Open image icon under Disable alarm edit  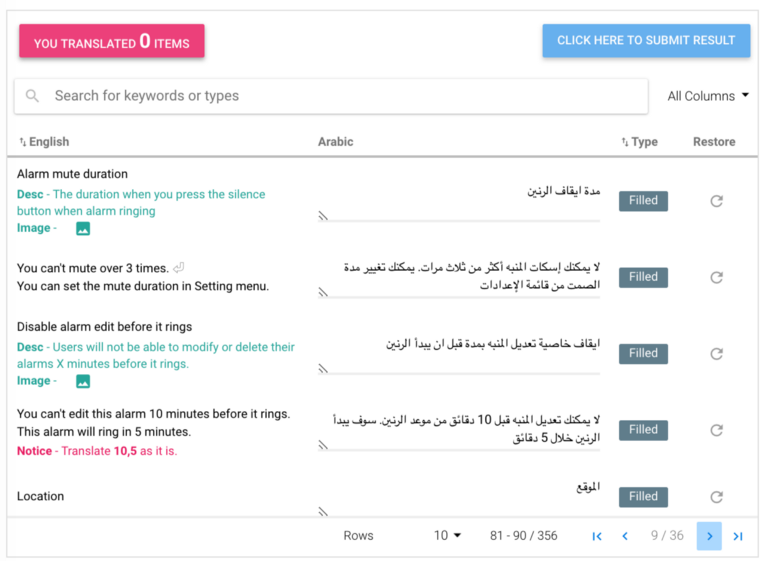(x=83, y=381)
